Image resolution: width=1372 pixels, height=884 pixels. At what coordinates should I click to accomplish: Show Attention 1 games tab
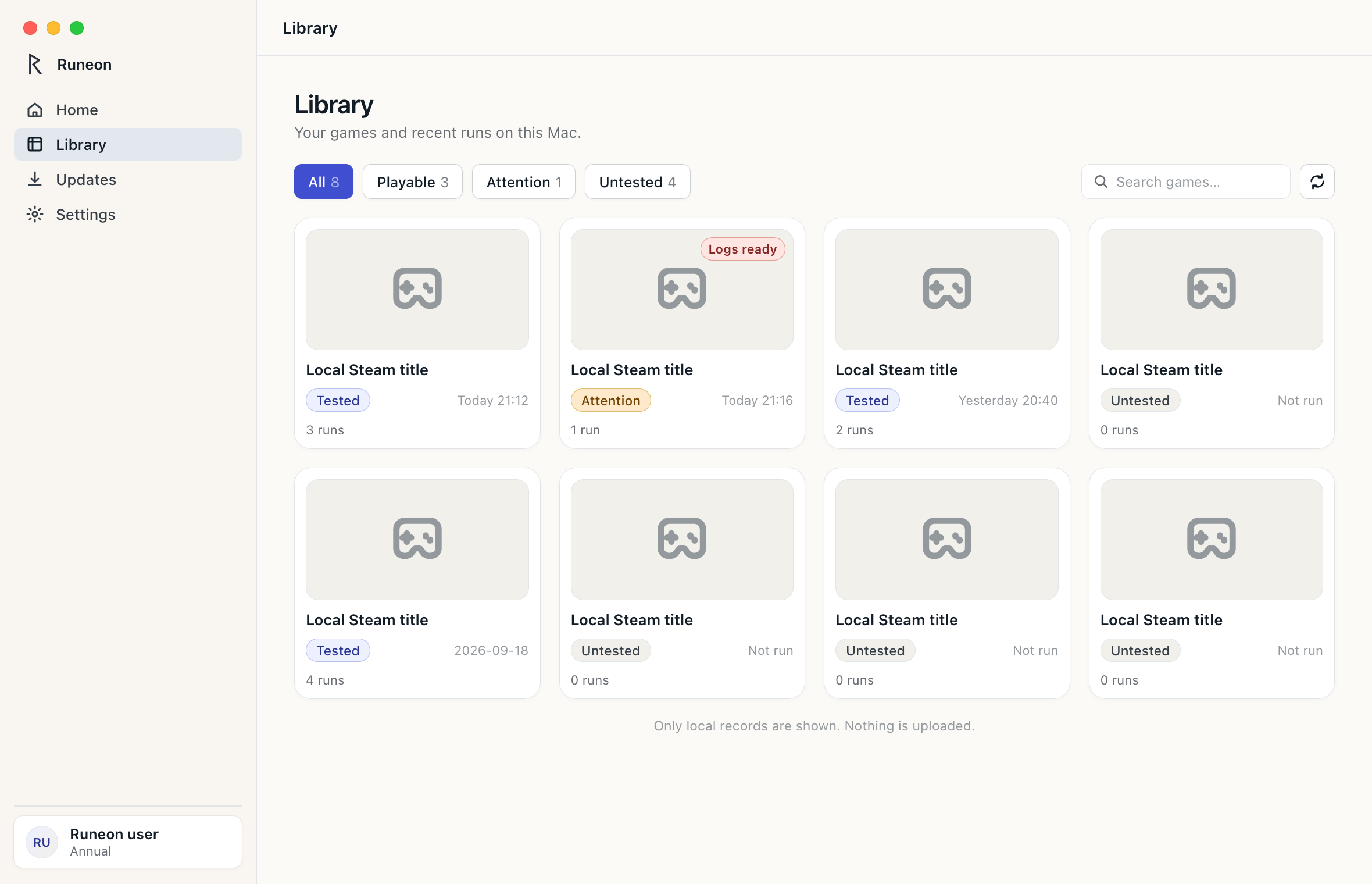(x=524, y=182)
